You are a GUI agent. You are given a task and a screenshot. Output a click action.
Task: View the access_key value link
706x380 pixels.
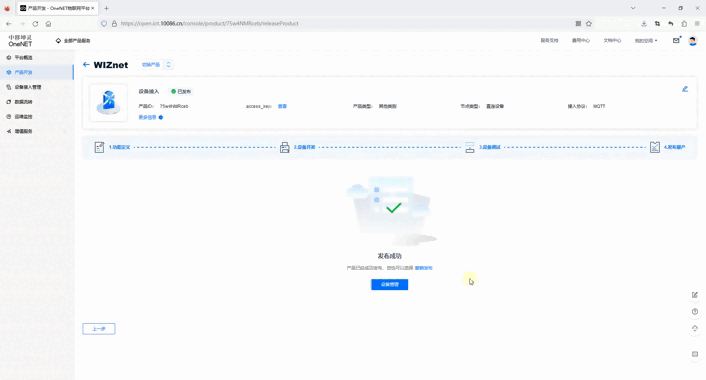coord(282,106)
